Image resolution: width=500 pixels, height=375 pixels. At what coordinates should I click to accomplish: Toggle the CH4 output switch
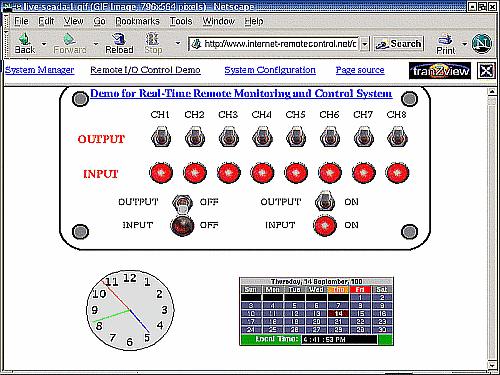(263, 137)
